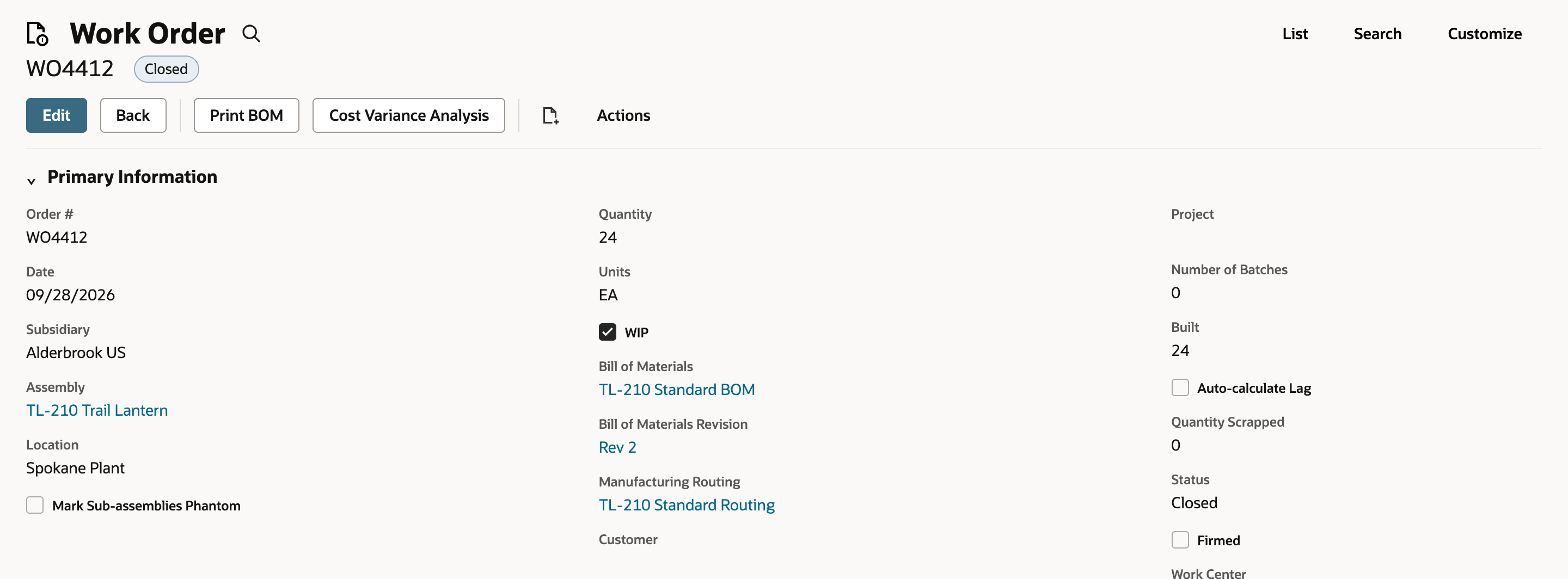1568x579 pixels.
Task: Click the new document plus icon
Action: (550, 115)
